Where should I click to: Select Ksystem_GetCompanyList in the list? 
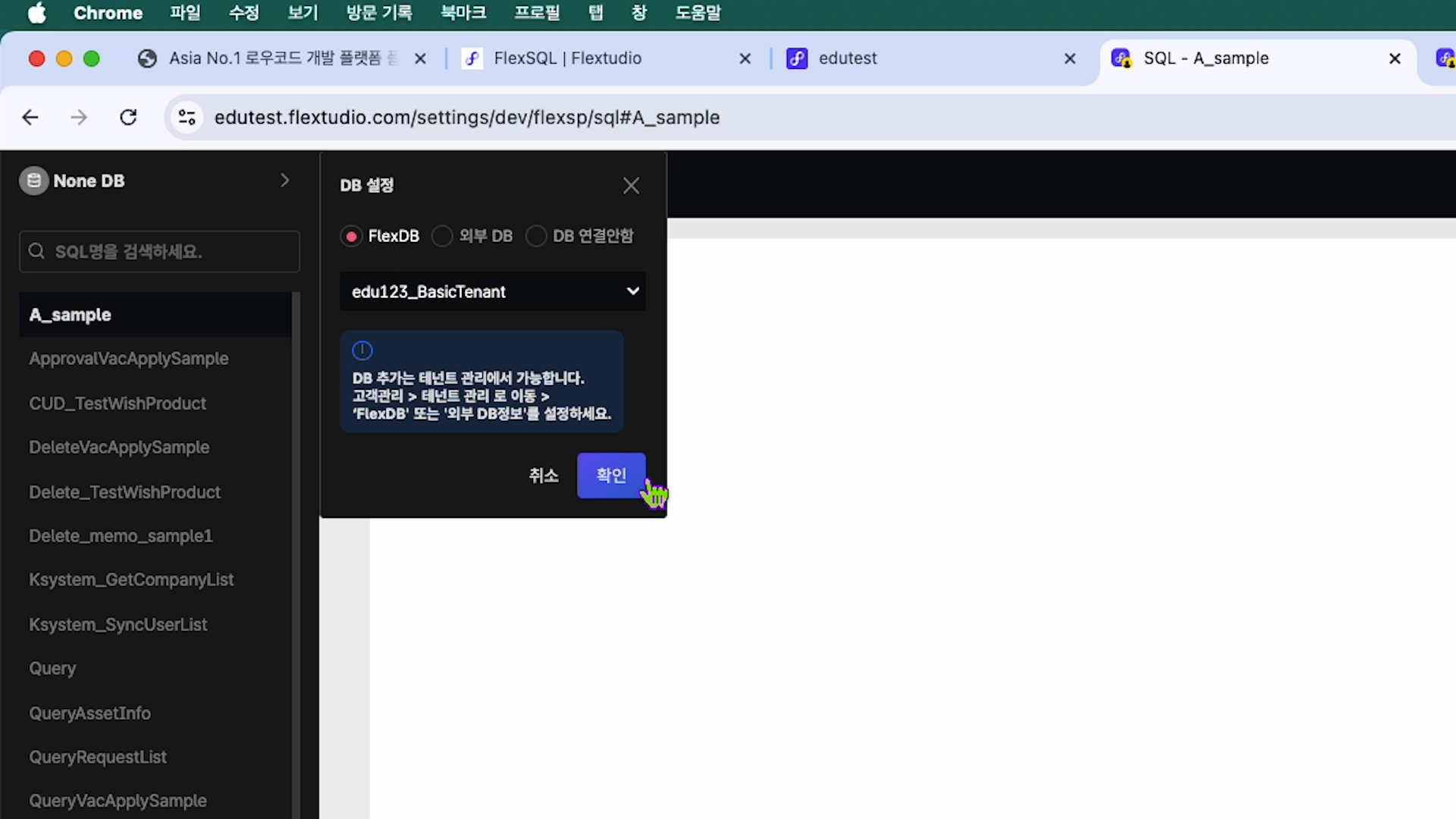click(x=155, y=580)
